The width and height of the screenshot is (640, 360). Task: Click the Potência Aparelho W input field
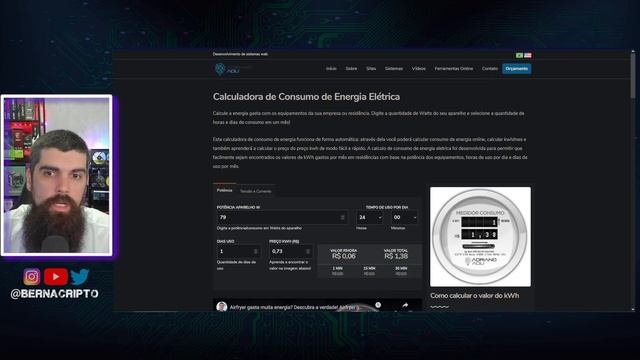pos(282,218)
